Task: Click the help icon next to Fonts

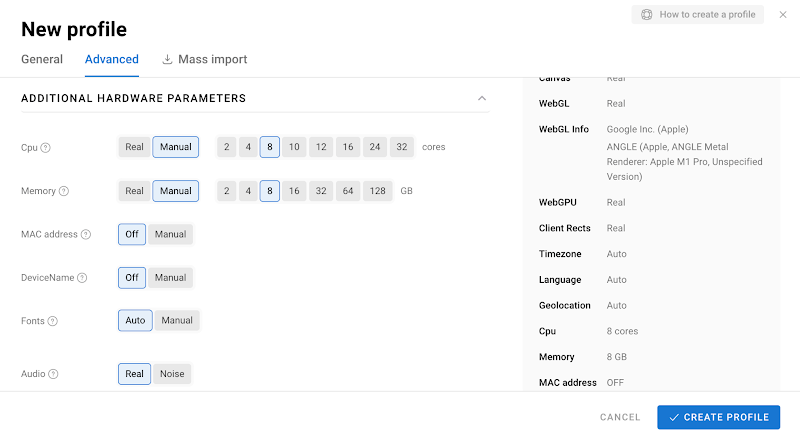Action: pyautogui.click(x=52, y=321)
